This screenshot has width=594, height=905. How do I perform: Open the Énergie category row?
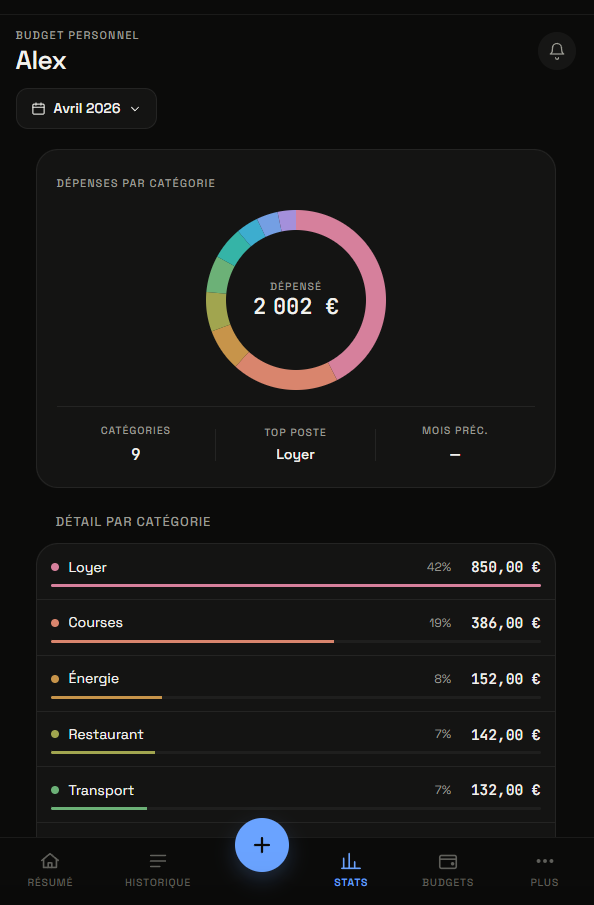[x=296, y=683]
